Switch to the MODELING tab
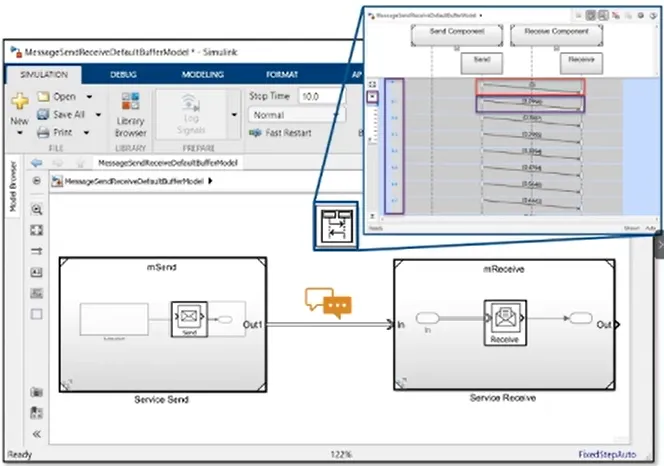664x466 pixels. tap(203, 75)
